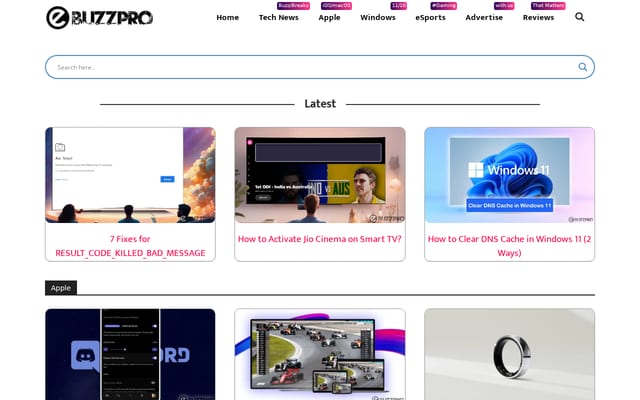
Task: Go to Tech News section
Action: (x=278, y=18)
